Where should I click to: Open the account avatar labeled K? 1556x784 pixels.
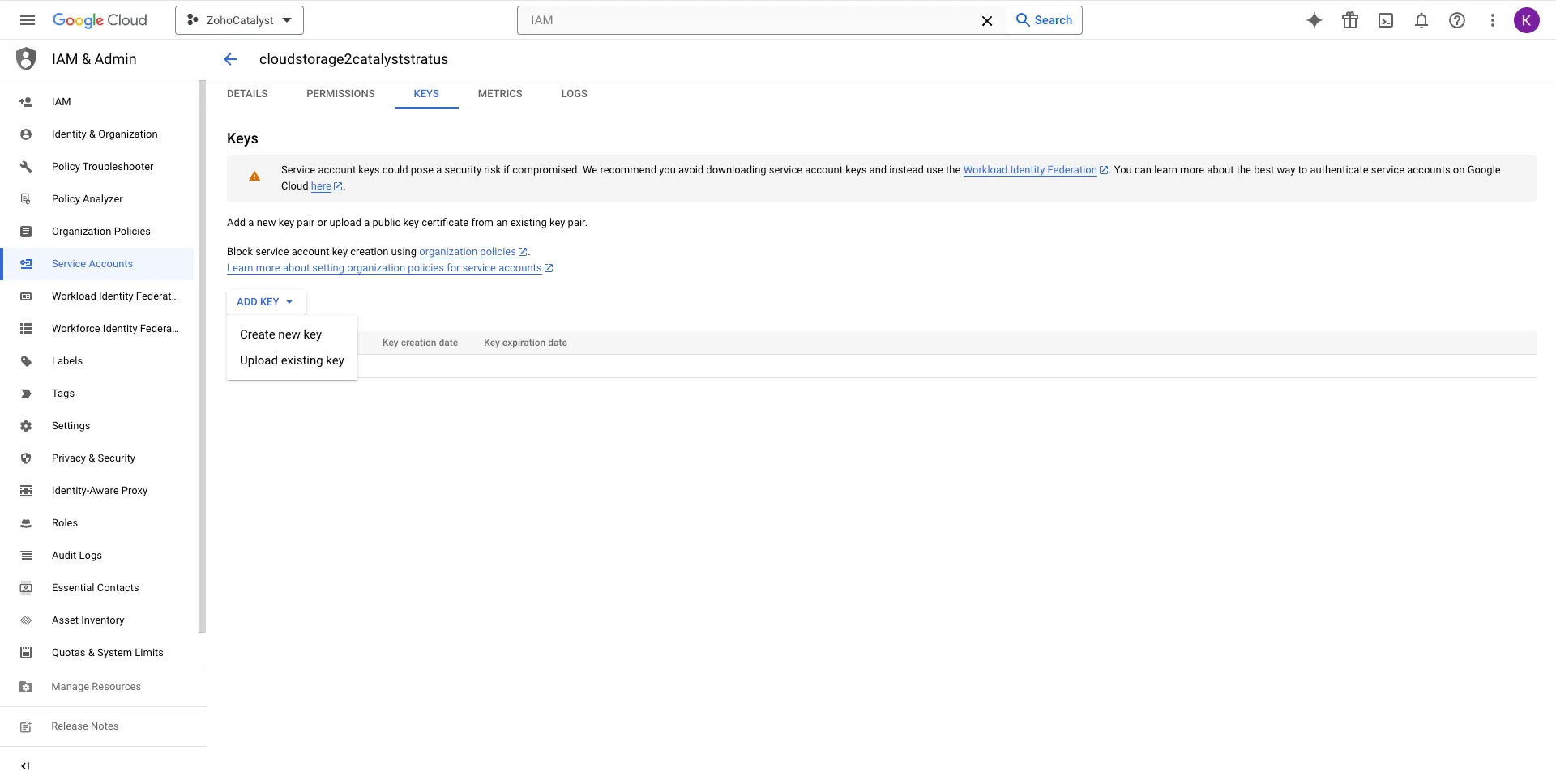pyautogui.click(x=1527, y=20)
